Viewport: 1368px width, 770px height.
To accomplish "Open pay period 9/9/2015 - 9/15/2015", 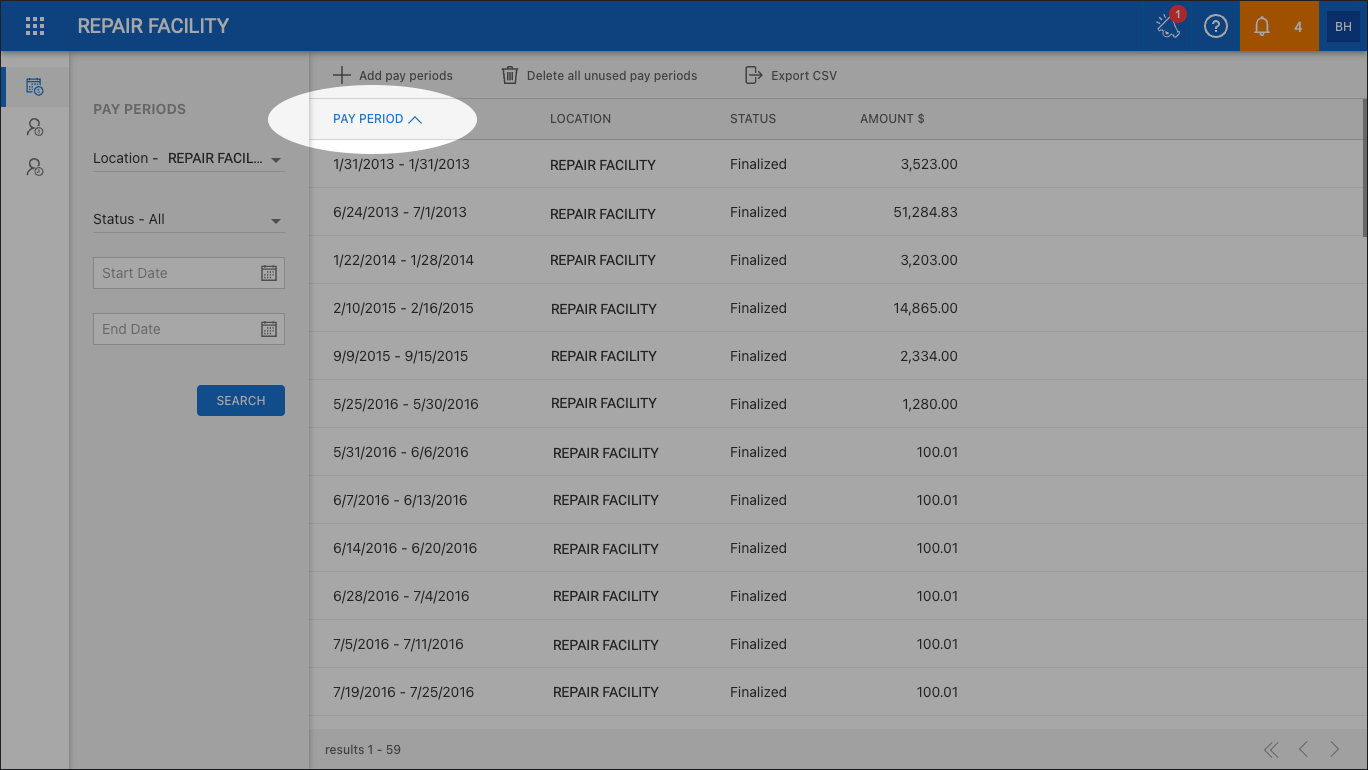I will pos(400,356).
